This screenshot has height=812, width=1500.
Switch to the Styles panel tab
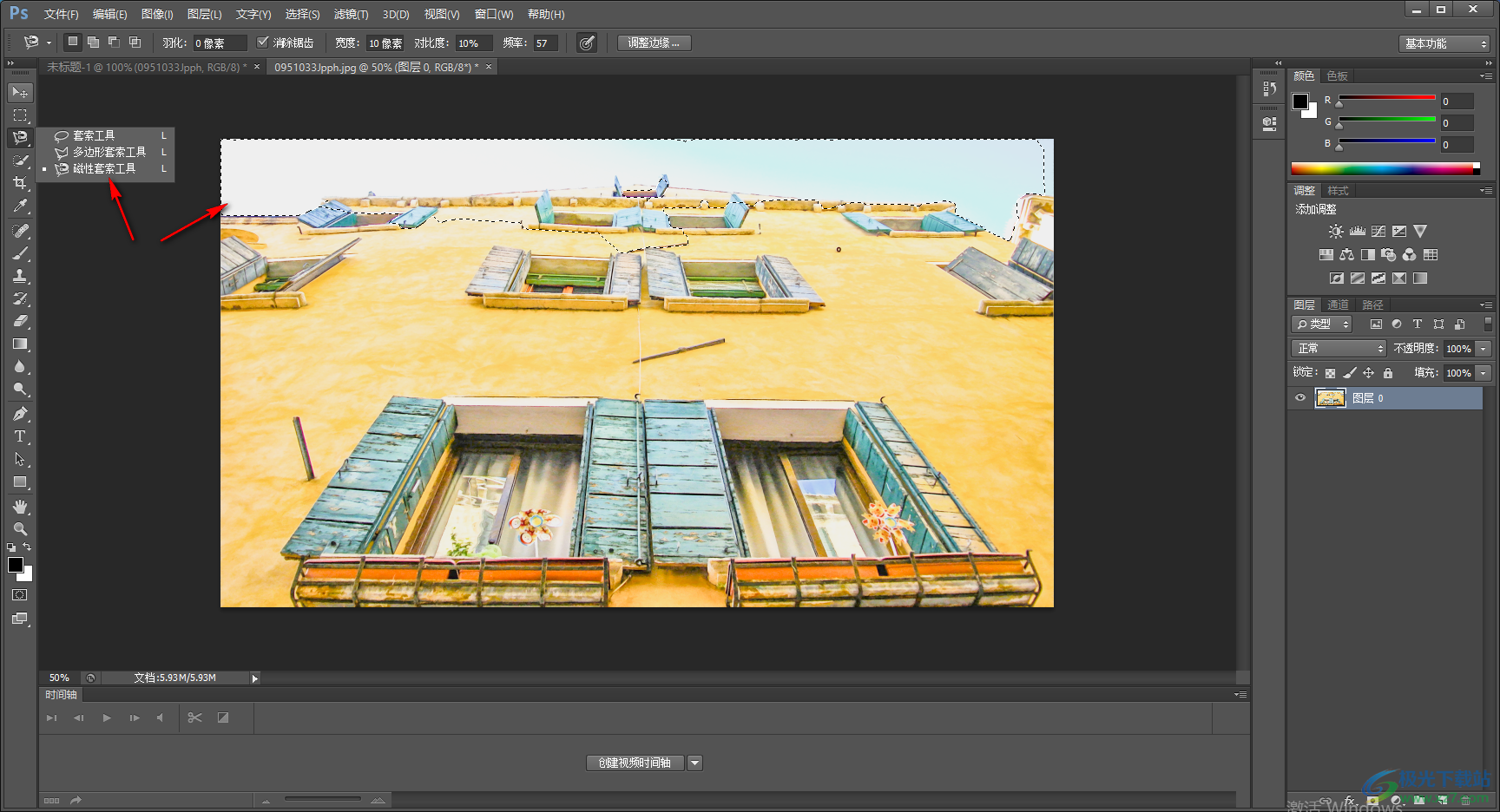pyautogui.click(x=1338, y=190)
